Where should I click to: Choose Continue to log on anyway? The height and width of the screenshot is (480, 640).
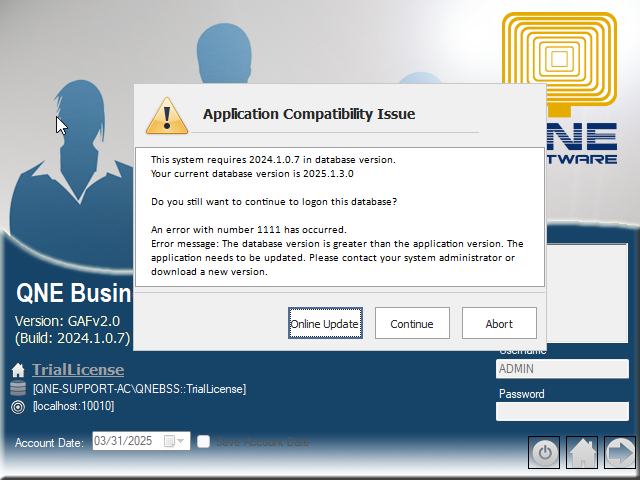click(x=412, y=323)
